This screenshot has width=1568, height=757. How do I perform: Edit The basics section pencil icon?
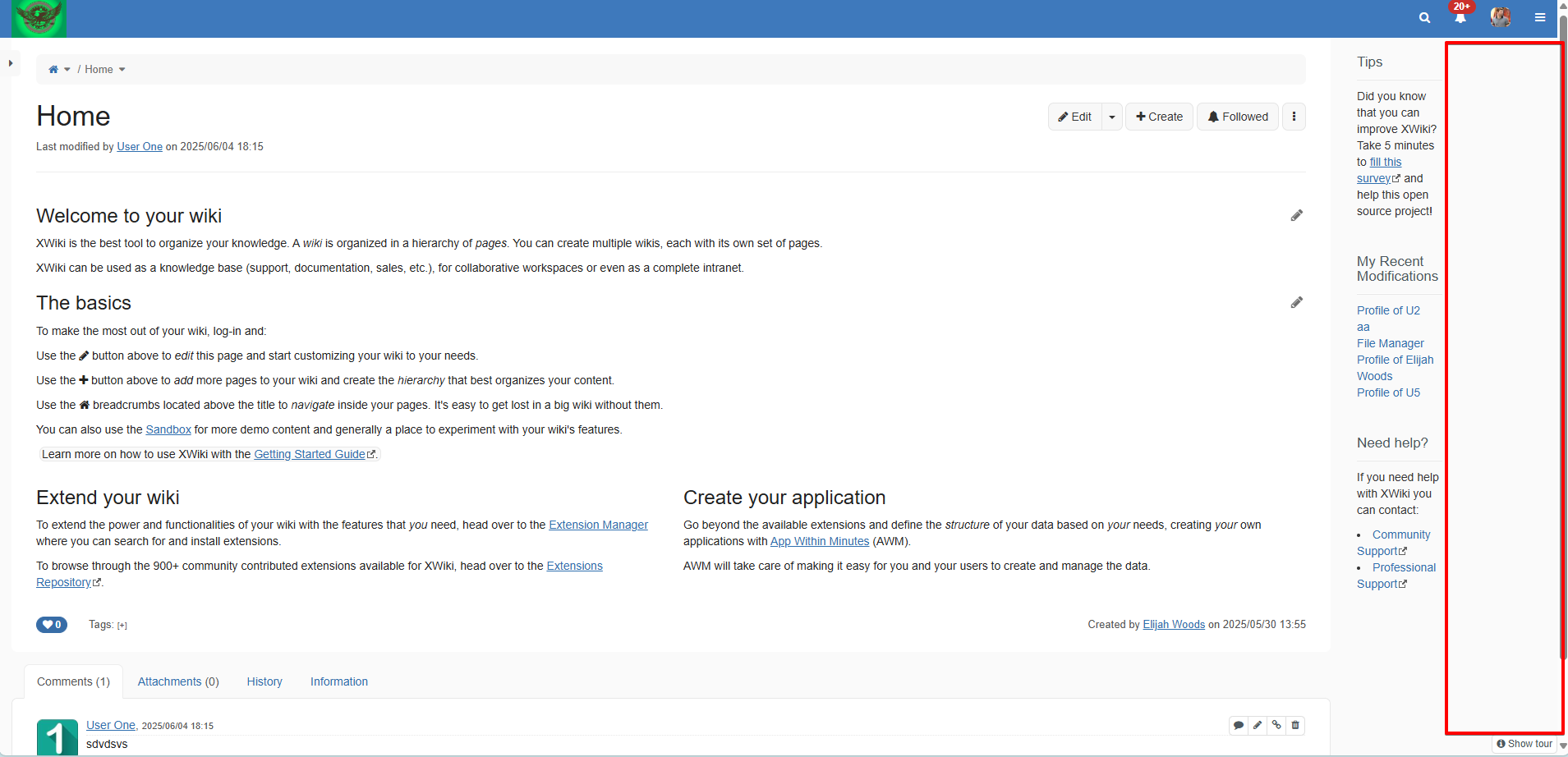(x=1297, y=302)
